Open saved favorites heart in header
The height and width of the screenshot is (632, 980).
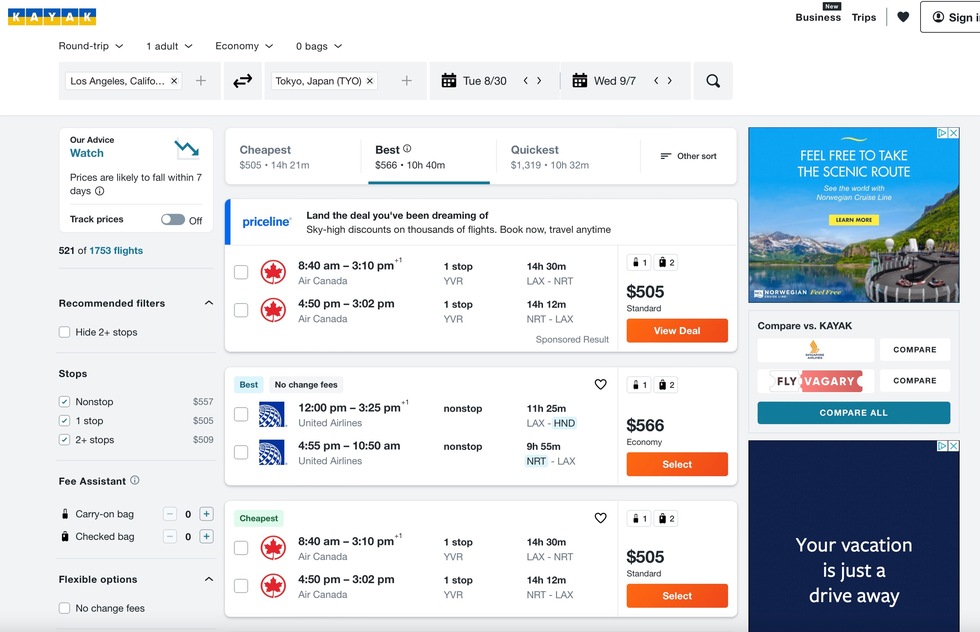(x=903, y=17)
